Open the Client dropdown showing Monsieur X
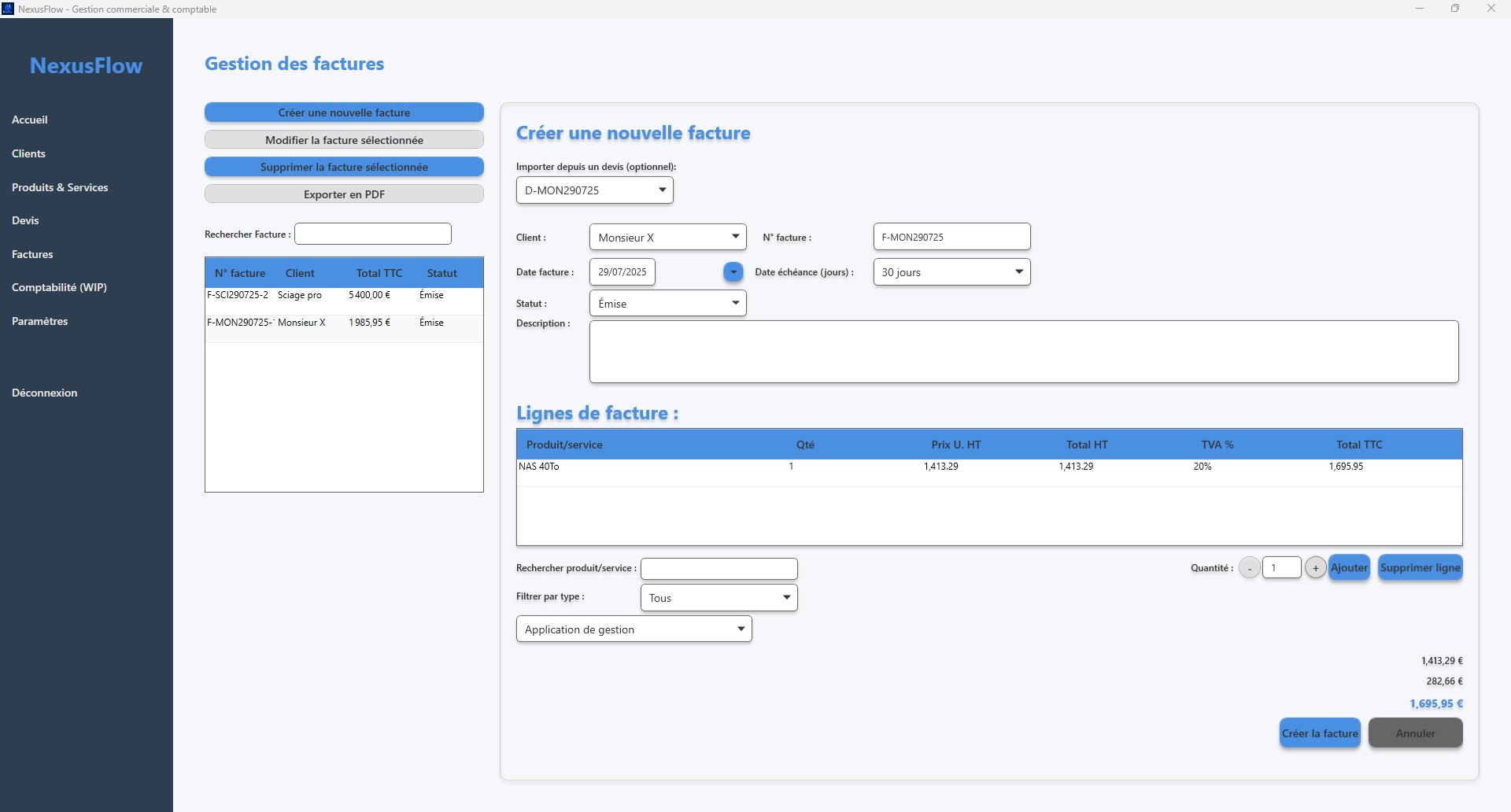 (667, 238)
